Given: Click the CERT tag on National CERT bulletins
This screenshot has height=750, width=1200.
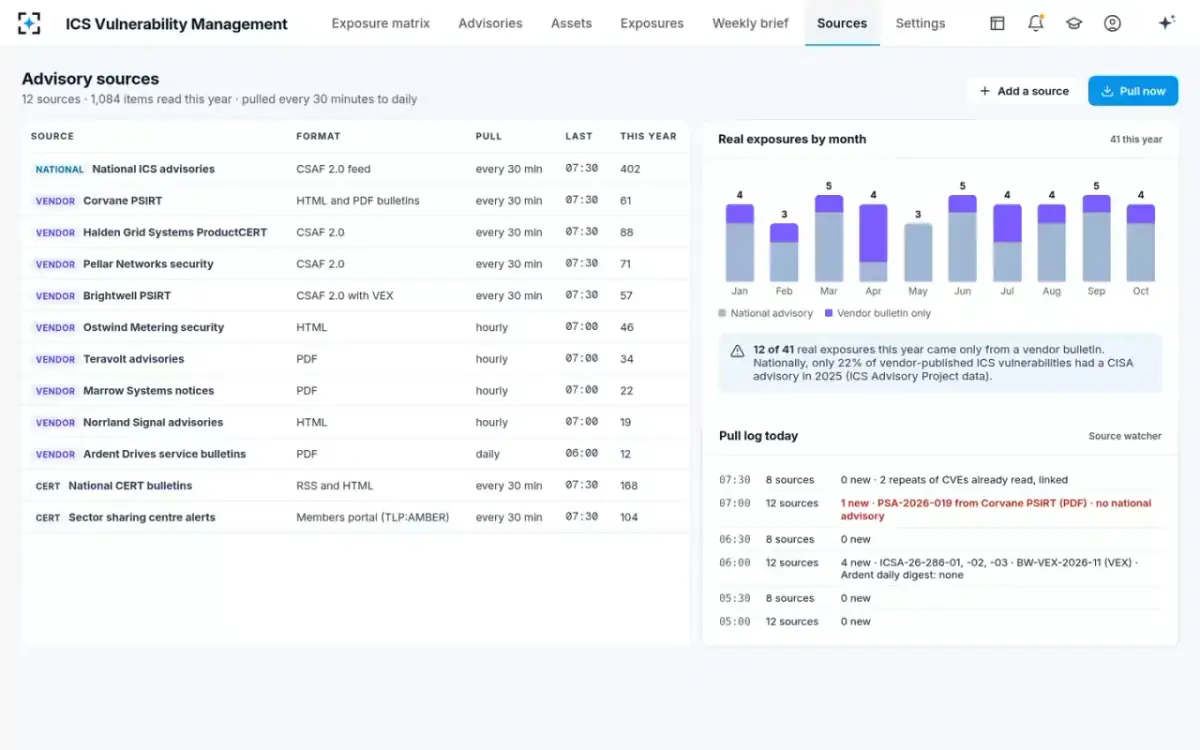Looking at the screenshot, I should (48, 486).
